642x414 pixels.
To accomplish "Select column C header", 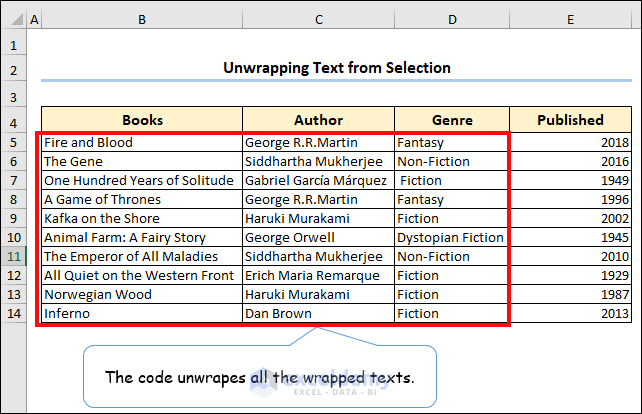I will pyautogui.click(x=318, y=19).
